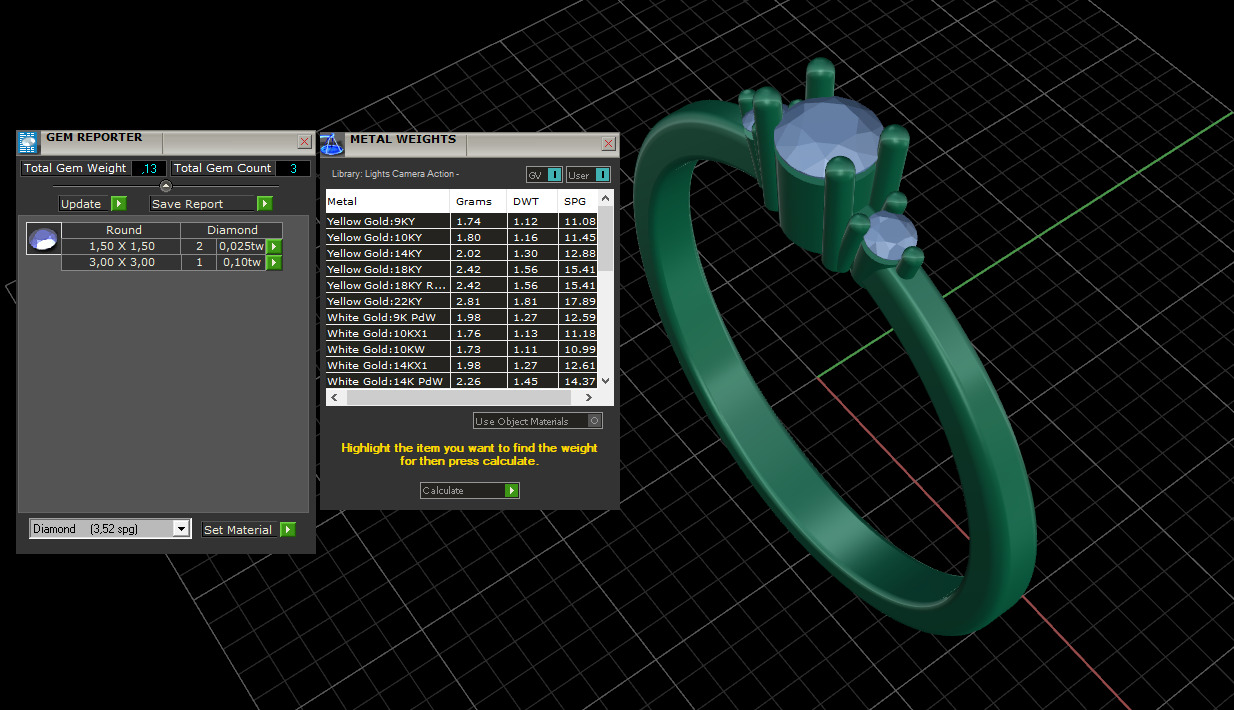Click the 1,50 X 1,50 gem size cell
This screenshot has height=710, width=1234.
pyautogui.click(x=121, y=247)
